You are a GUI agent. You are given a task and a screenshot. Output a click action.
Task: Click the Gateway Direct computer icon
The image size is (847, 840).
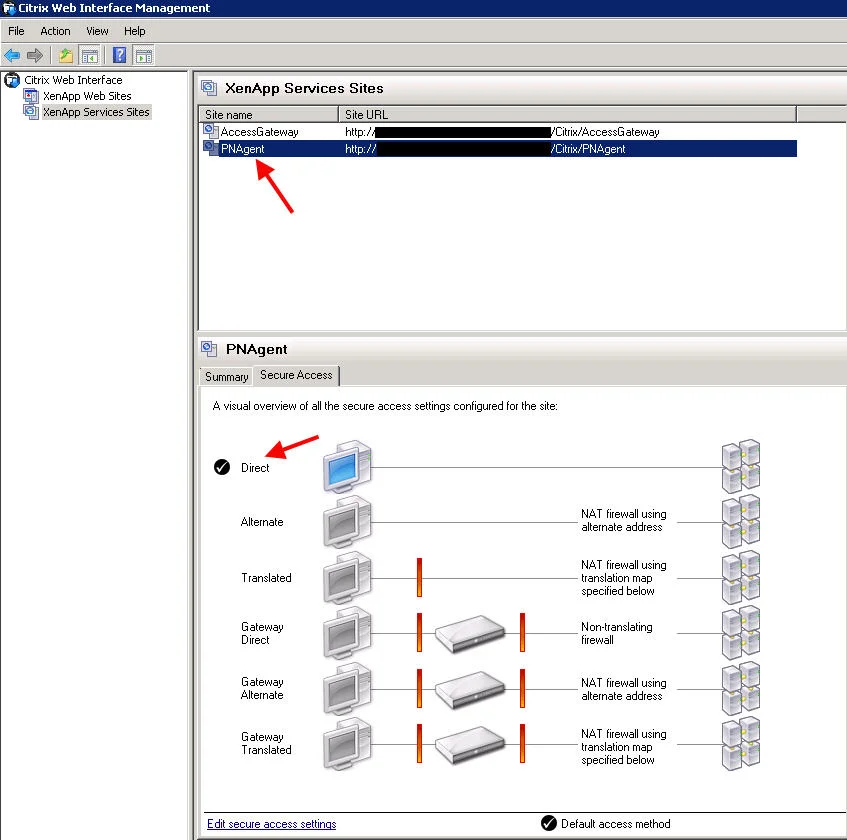coord(347,633)
